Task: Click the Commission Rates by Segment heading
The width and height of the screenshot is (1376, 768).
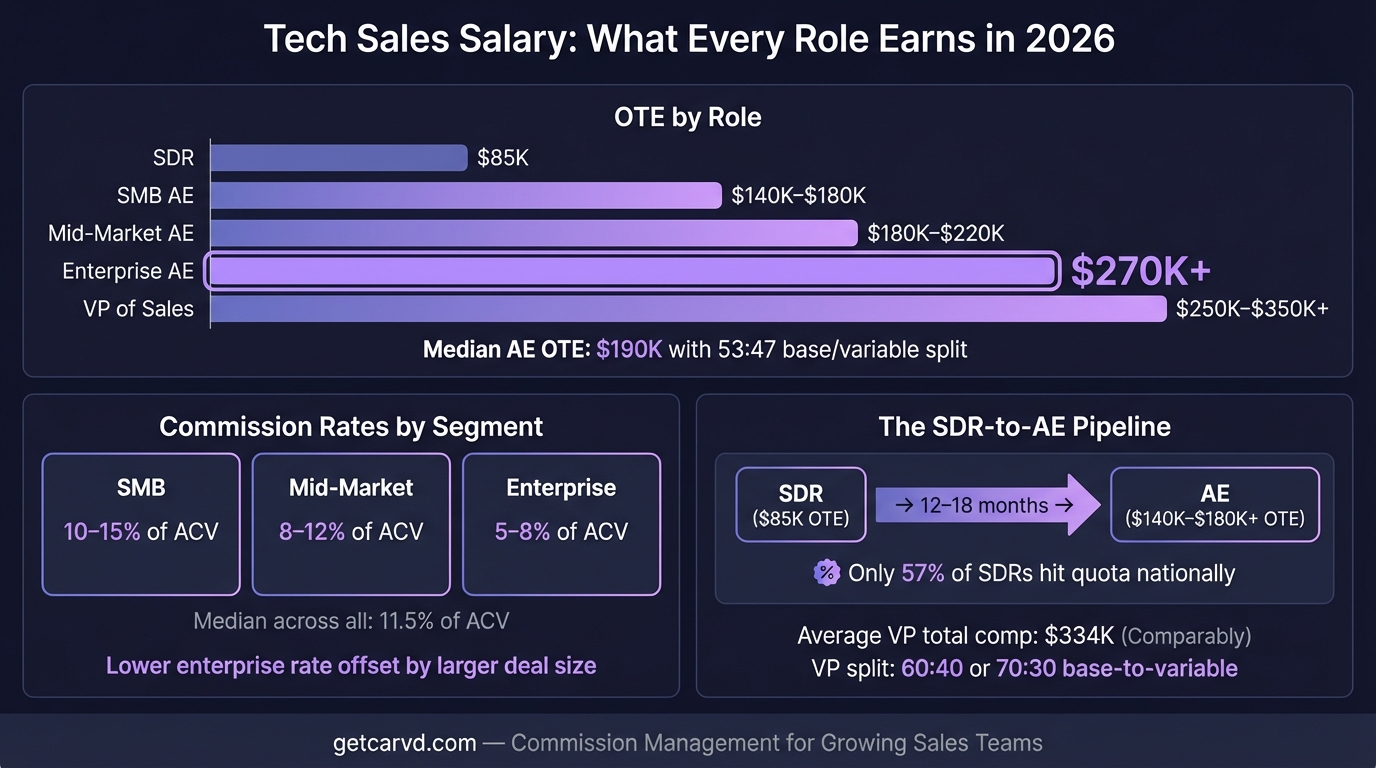Action: (x=351, y=427)
